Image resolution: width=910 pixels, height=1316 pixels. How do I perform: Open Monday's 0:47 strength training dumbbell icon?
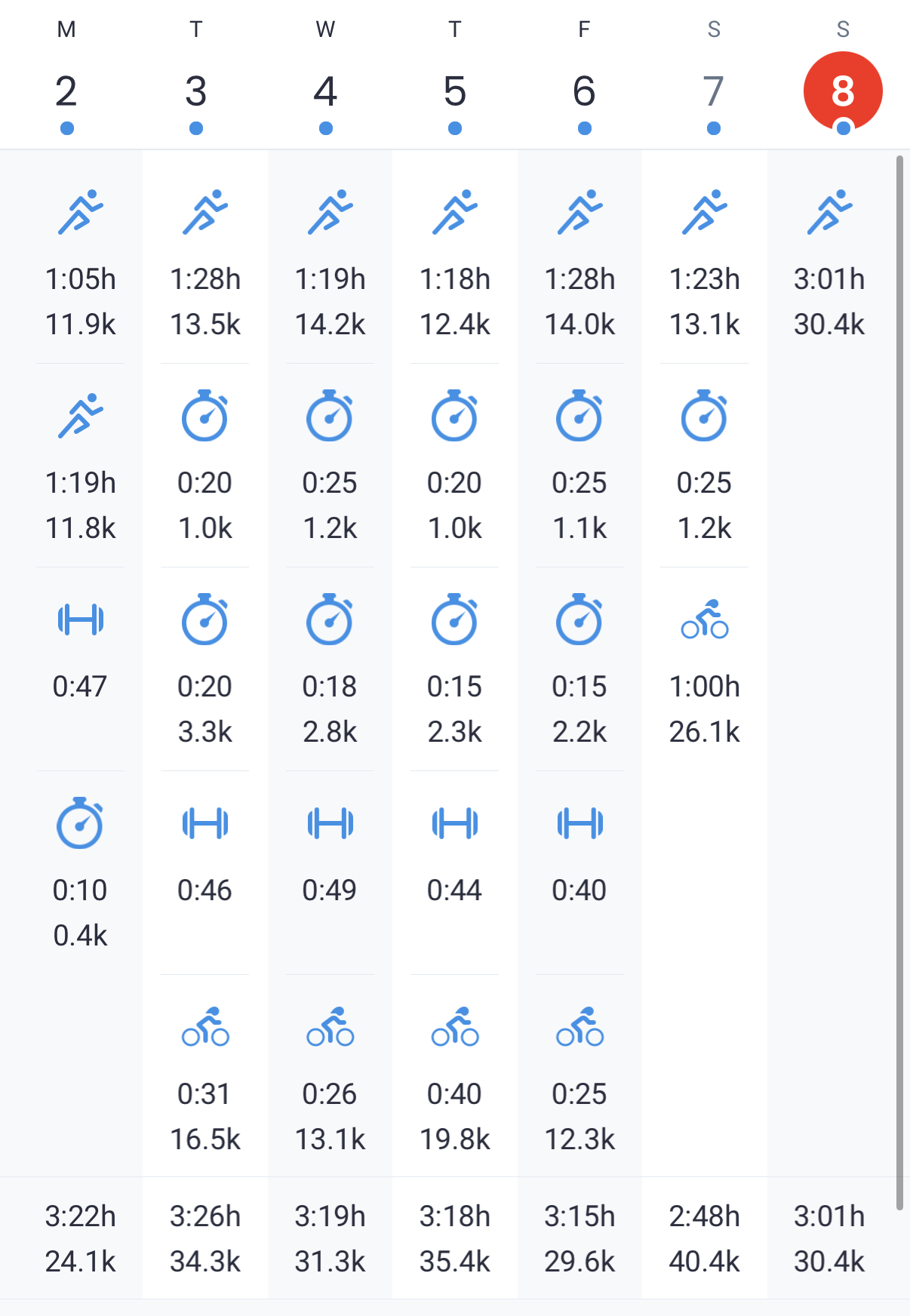click(81, 620)
